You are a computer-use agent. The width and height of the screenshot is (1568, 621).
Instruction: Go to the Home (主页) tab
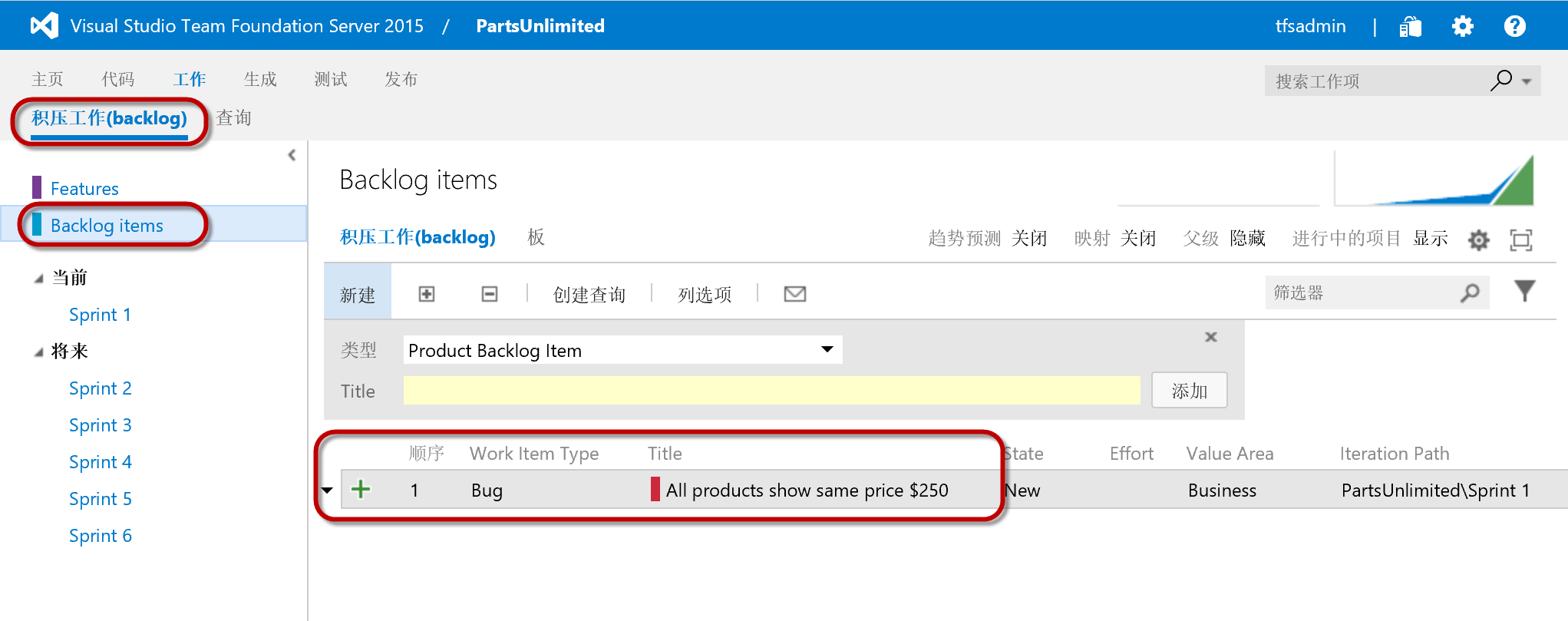(x=48, y=79)
